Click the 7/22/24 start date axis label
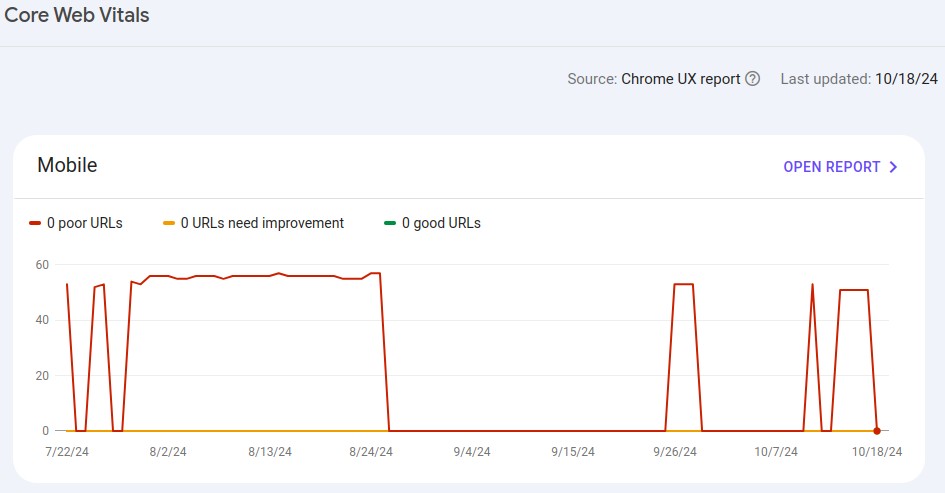 [x=67, y=452]
